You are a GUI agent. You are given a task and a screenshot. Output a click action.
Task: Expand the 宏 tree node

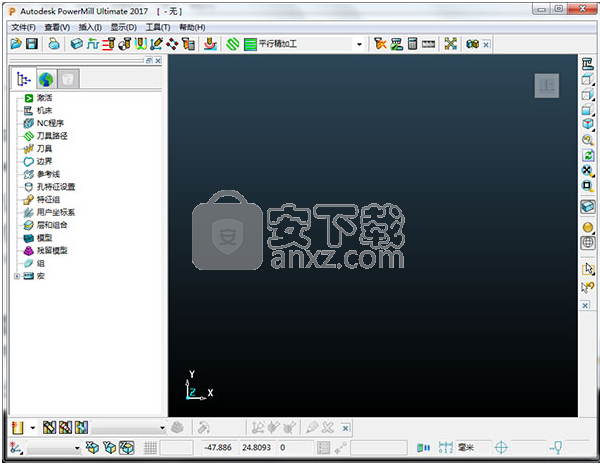point(16,276)
